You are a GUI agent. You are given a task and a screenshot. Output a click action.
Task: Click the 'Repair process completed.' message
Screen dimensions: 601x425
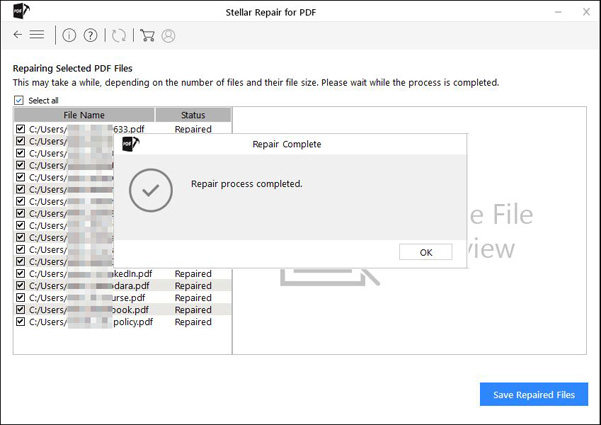click(x=246, y=184)
